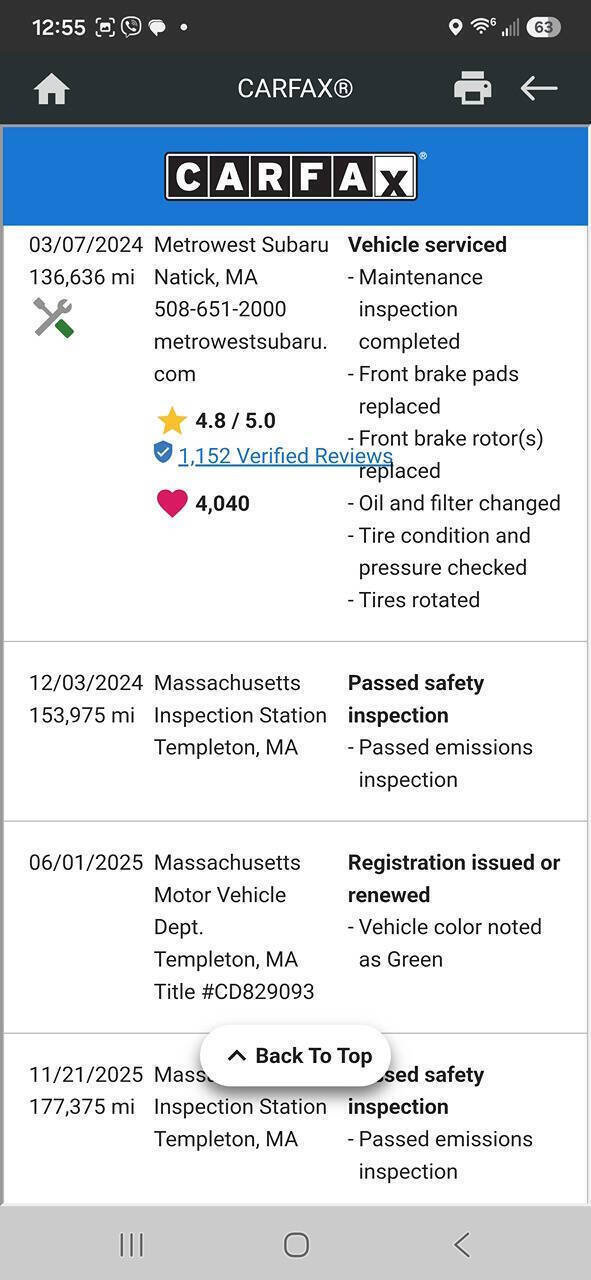Tap the print icon in the header
Viewport: 591px width, 1280px height.
click(x=472, y=88)
